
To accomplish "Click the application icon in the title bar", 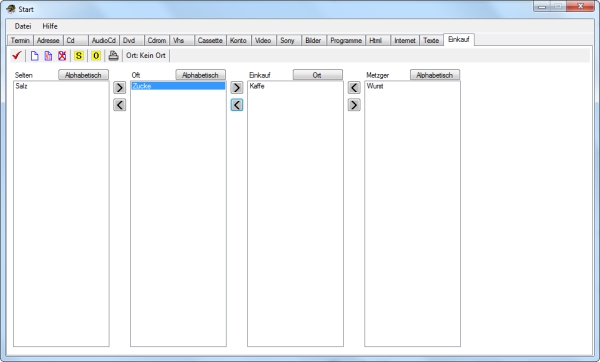I will [11, 9].
